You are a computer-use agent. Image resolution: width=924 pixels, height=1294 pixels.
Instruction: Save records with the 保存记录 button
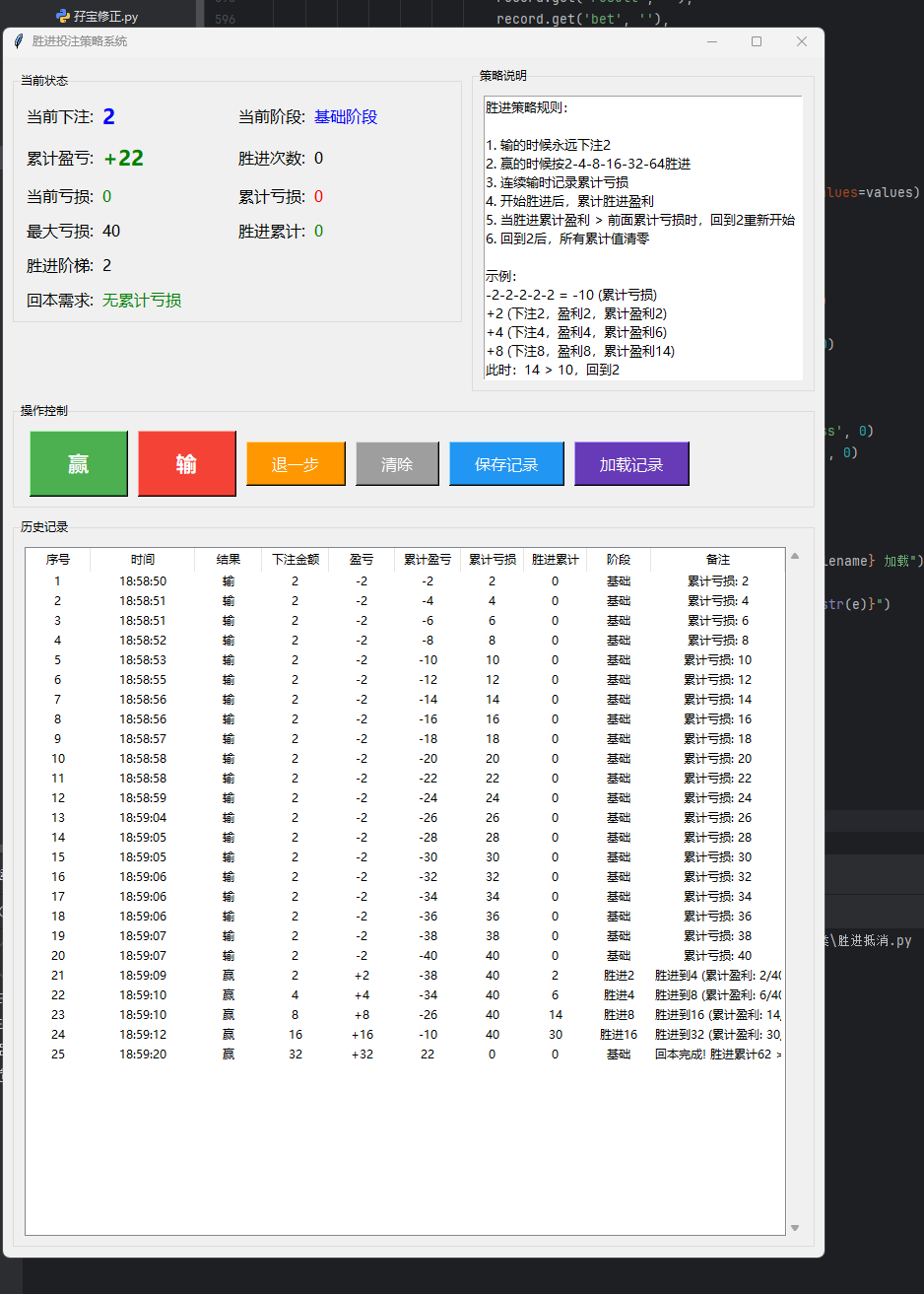click(506, 464)
